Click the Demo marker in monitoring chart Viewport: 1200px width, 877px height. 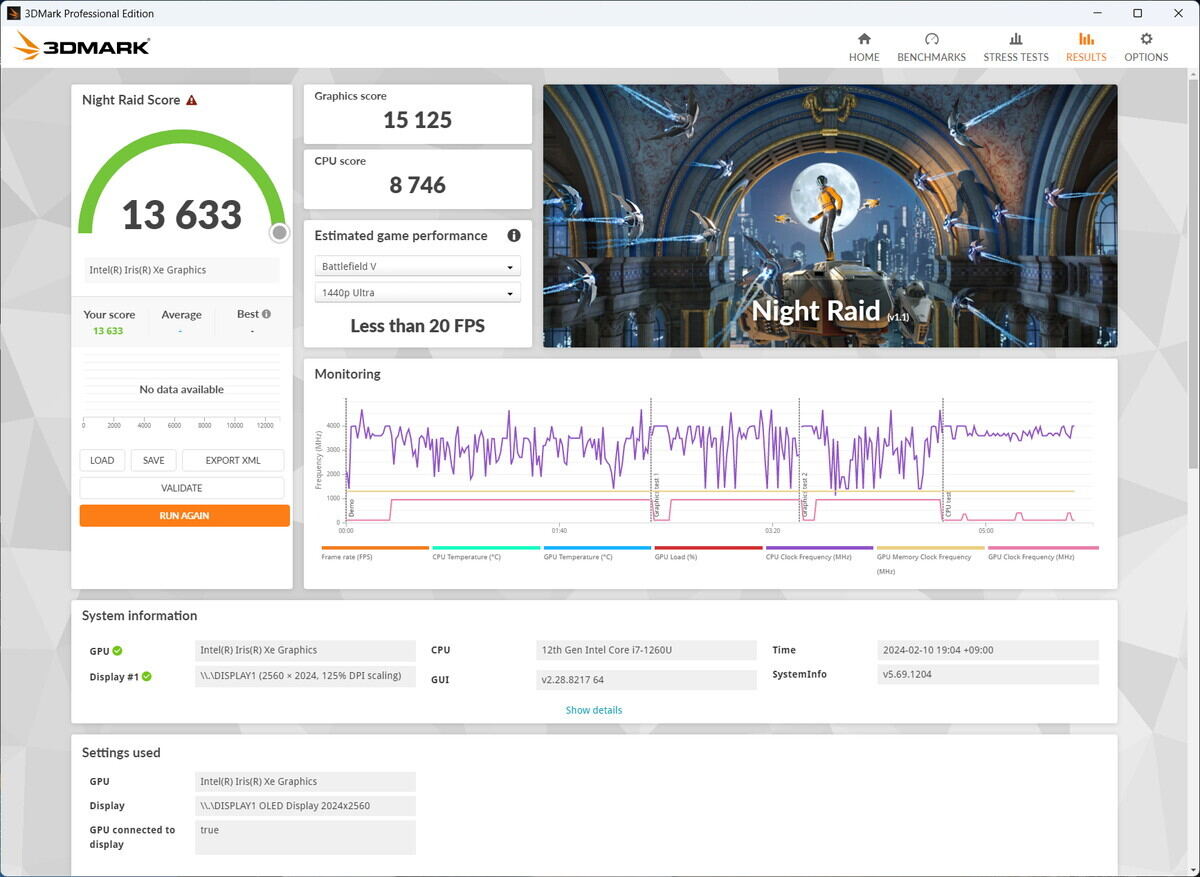351,509
